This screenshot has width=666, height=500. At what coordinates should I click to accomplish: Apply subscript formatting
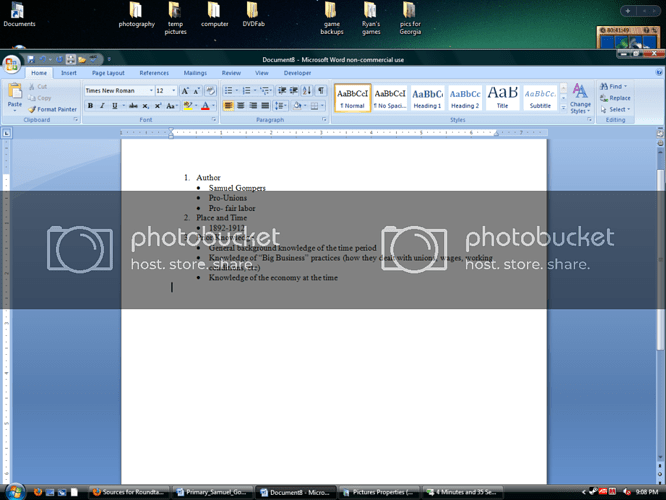tap(145, 106)
